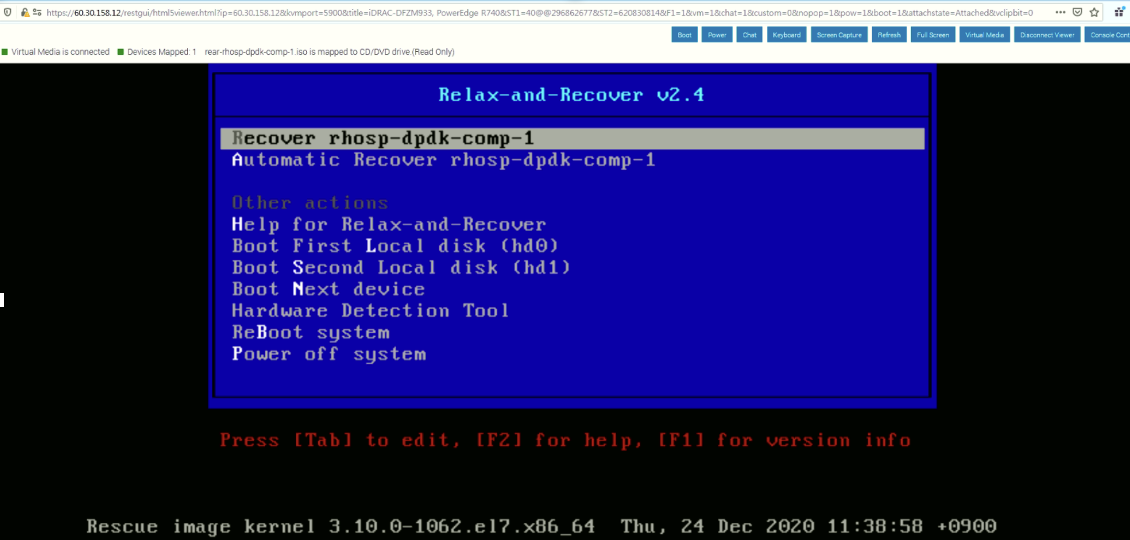Click the mapped ISO status text
The width and height of the screenshot is (1130, 540).
click(x=329, y=52)
